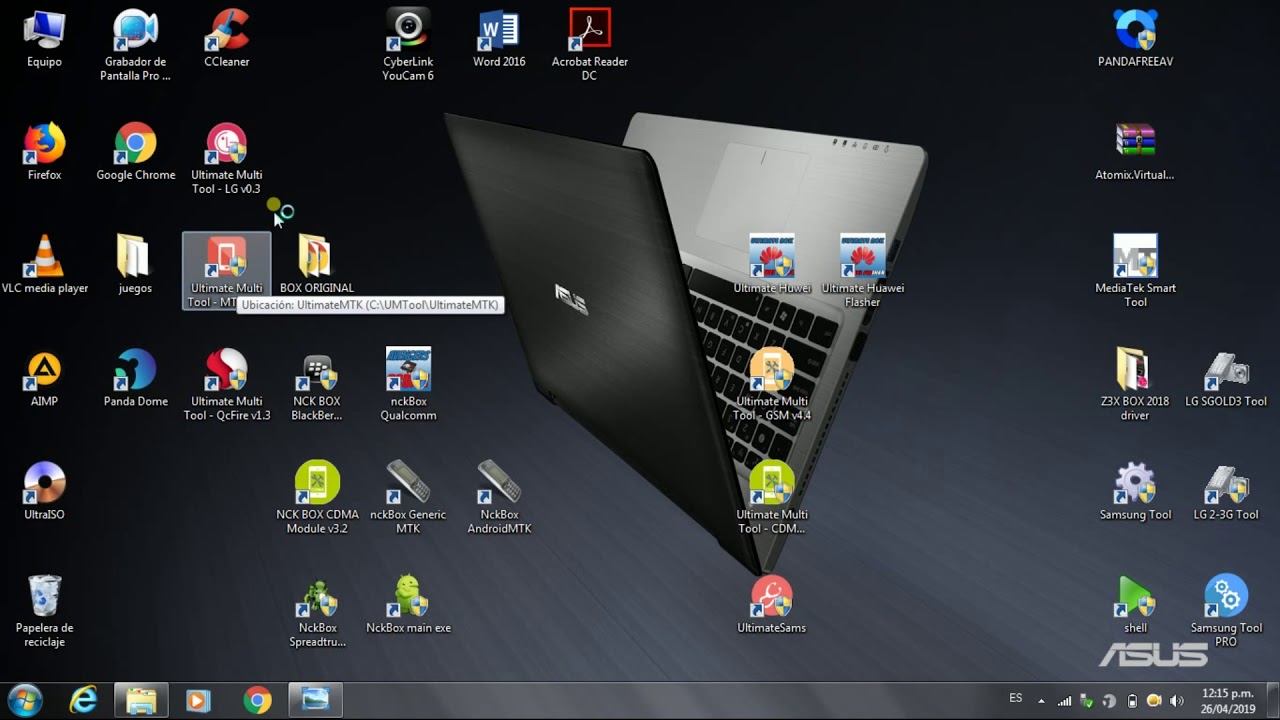This screenshot has width=1280, height=720.
Task: Open the BOX ORIGINAL folder
Action: click(317, 265)
